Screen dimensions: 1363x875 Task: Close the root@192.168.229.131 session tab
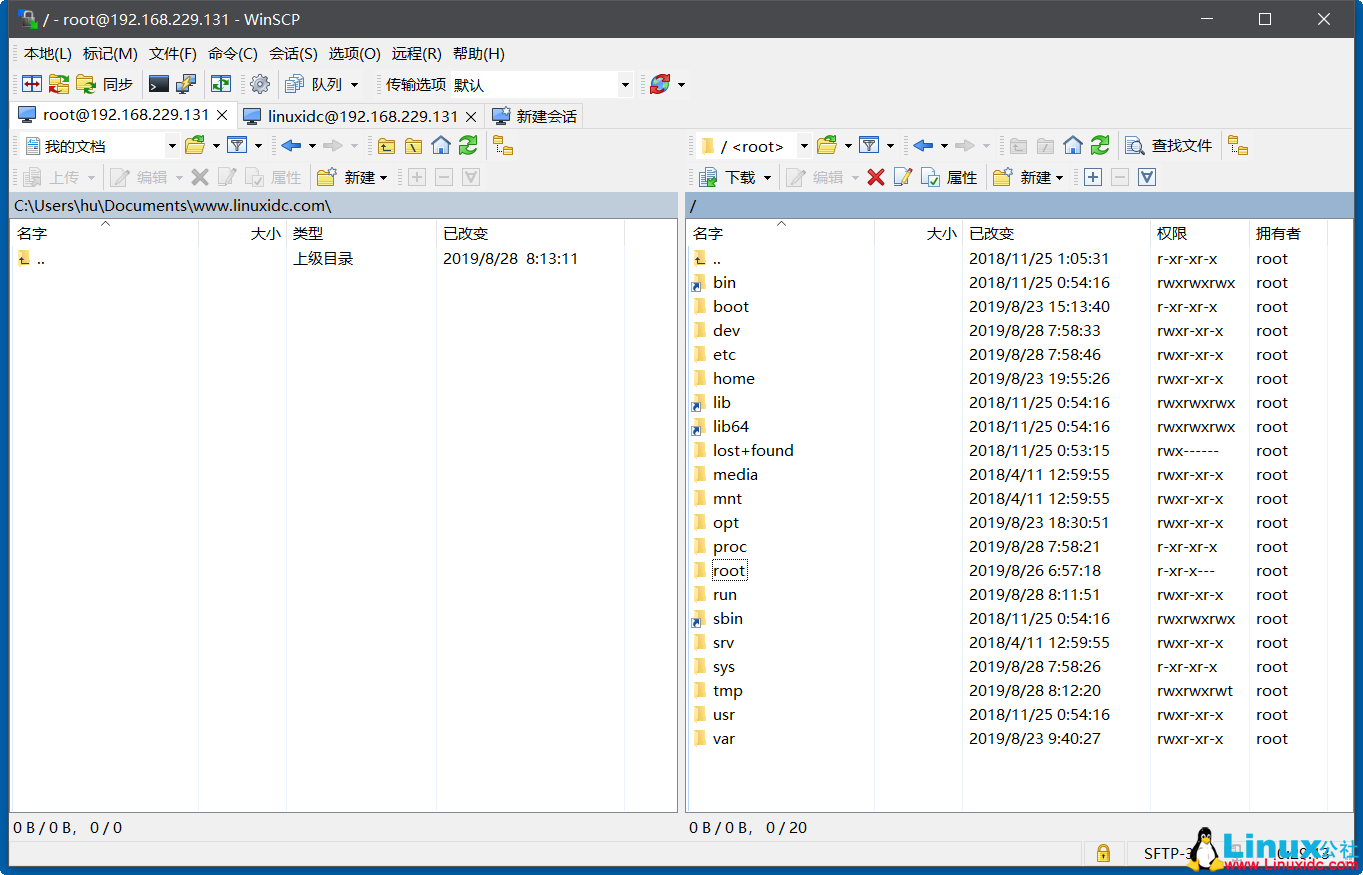pos(222,115)
